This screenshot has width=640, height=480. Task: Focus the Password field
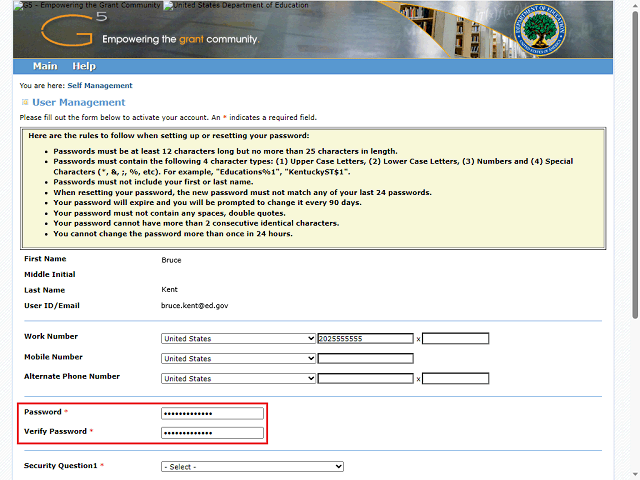point(212,413)
